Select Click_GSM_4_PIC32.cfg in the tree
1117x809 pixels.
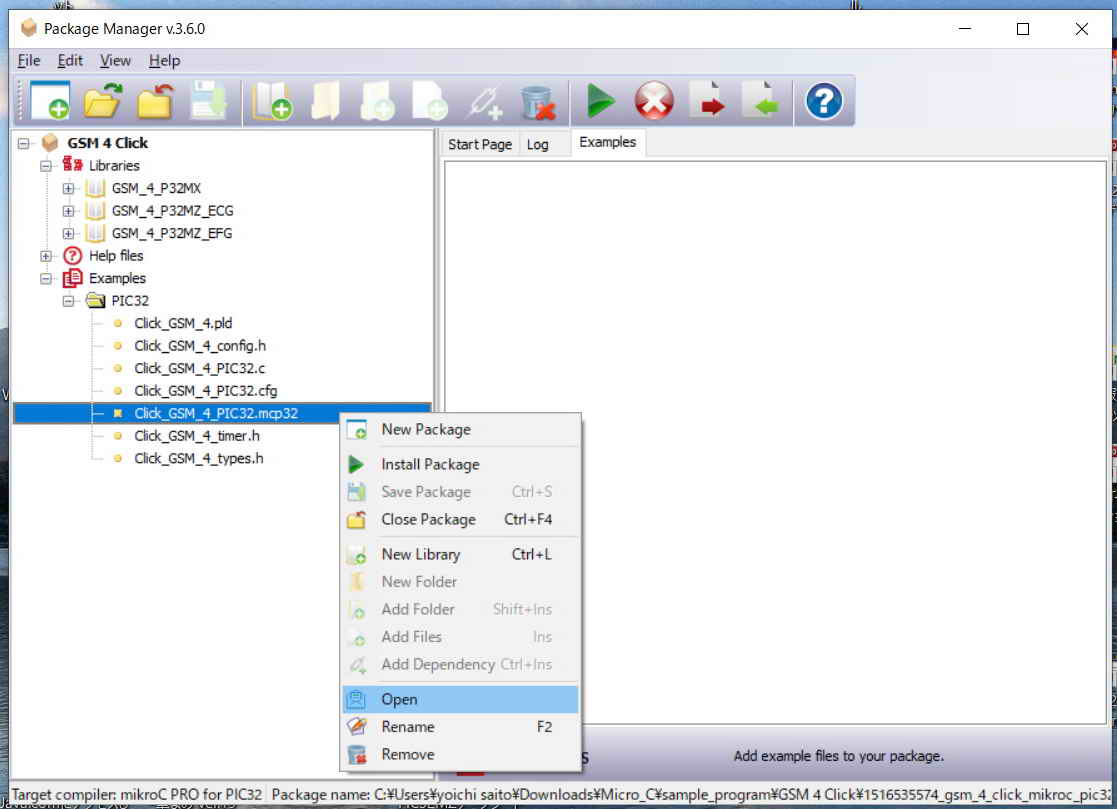tap(206, 391)
